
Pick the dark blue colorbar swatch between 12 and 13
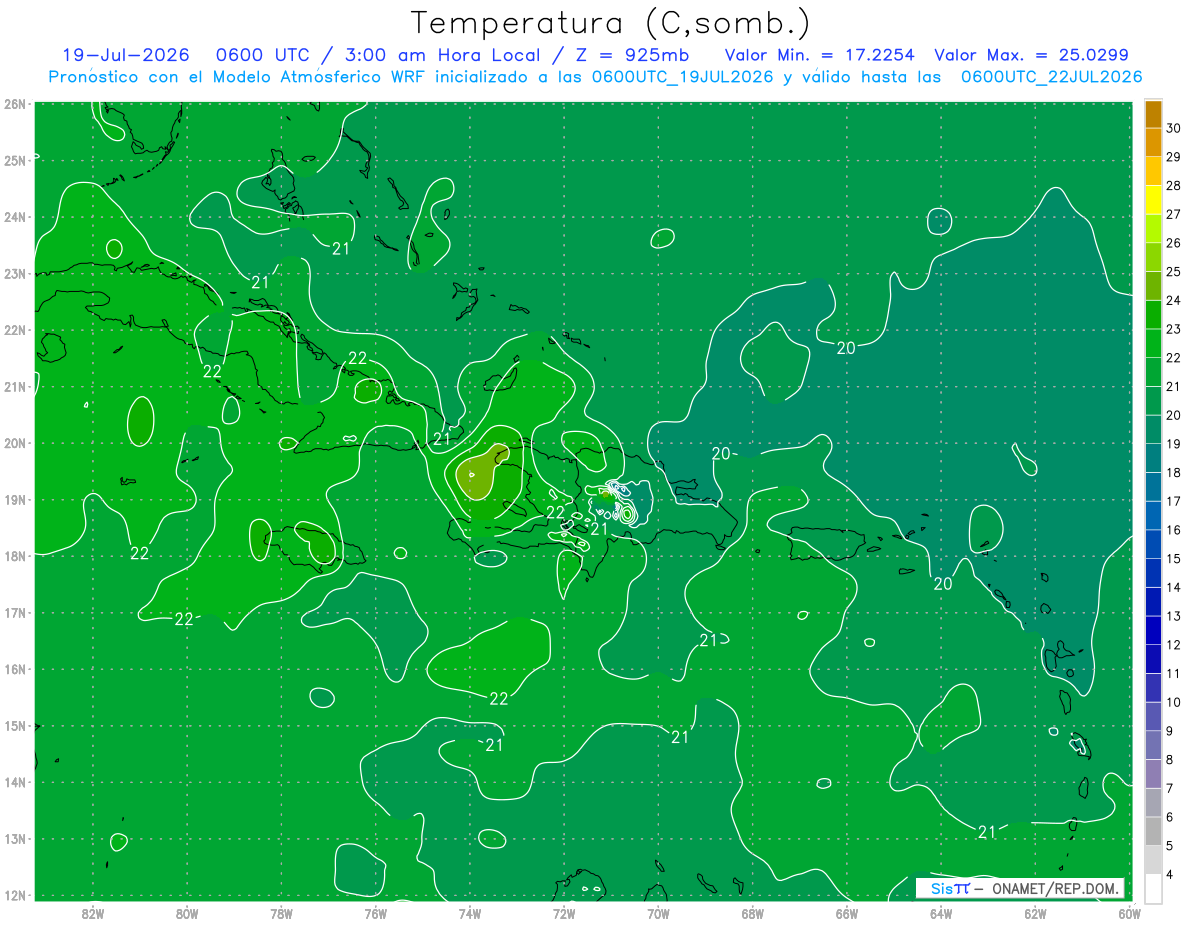point(1153,630)
